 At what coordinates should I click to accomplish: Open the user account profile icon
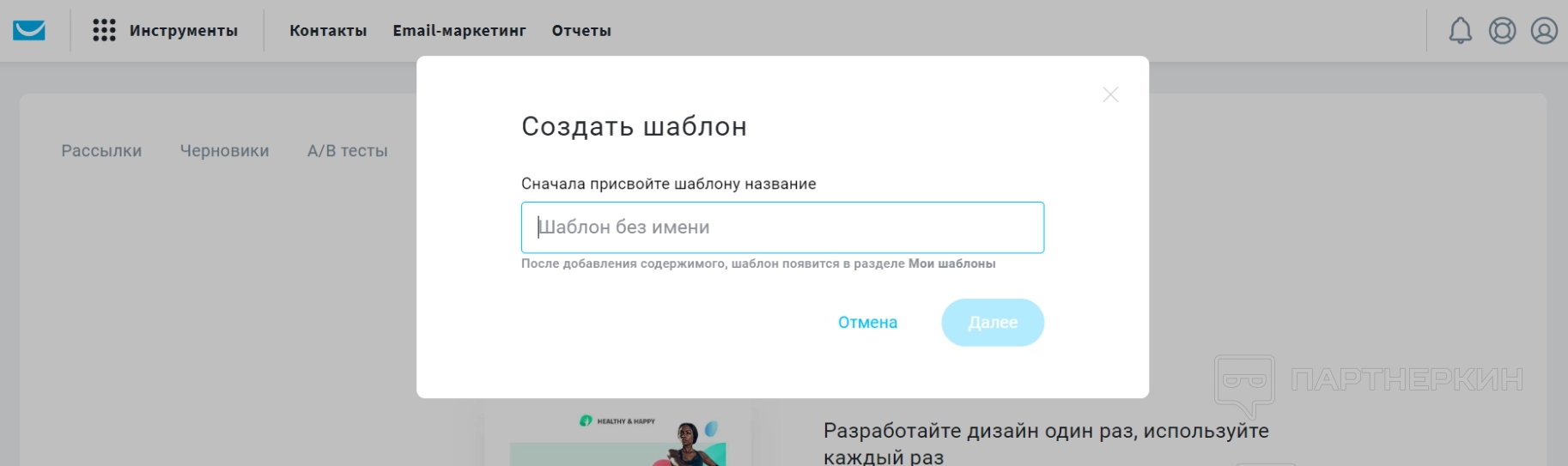1544,31
